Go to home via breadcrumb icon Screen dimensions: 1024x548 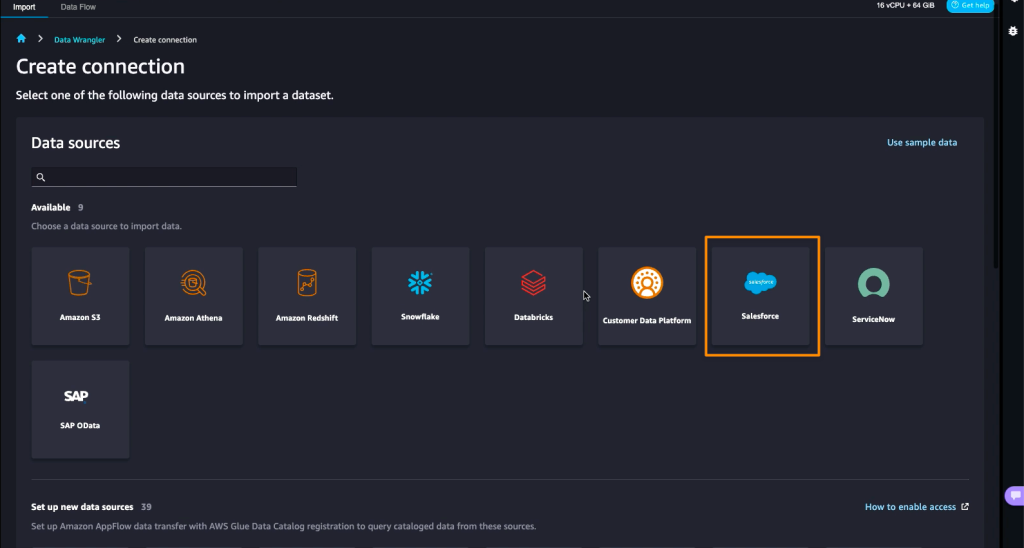pos(21,39)
